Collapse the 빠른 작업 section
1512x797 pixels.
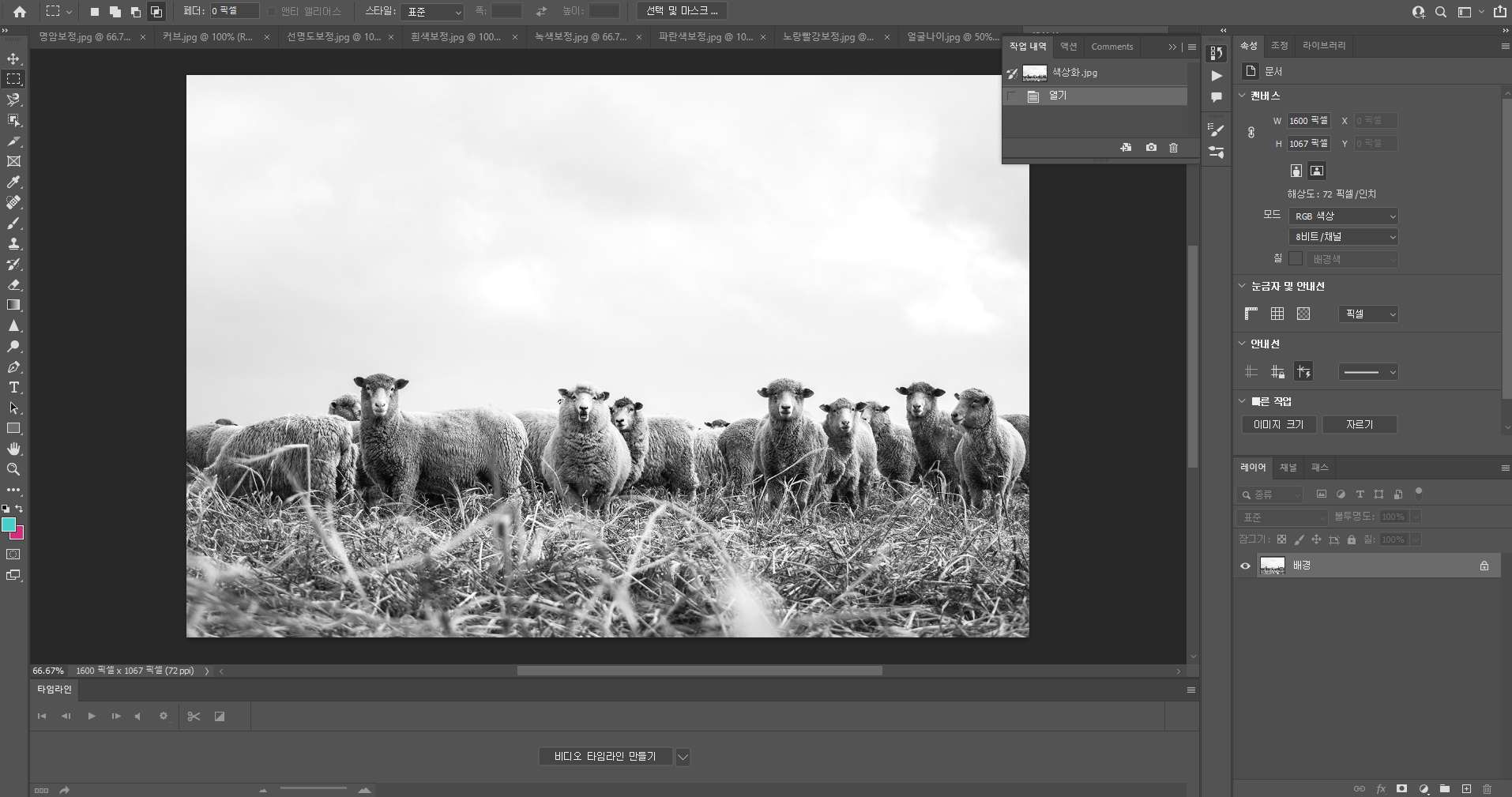coord(1242,401)
